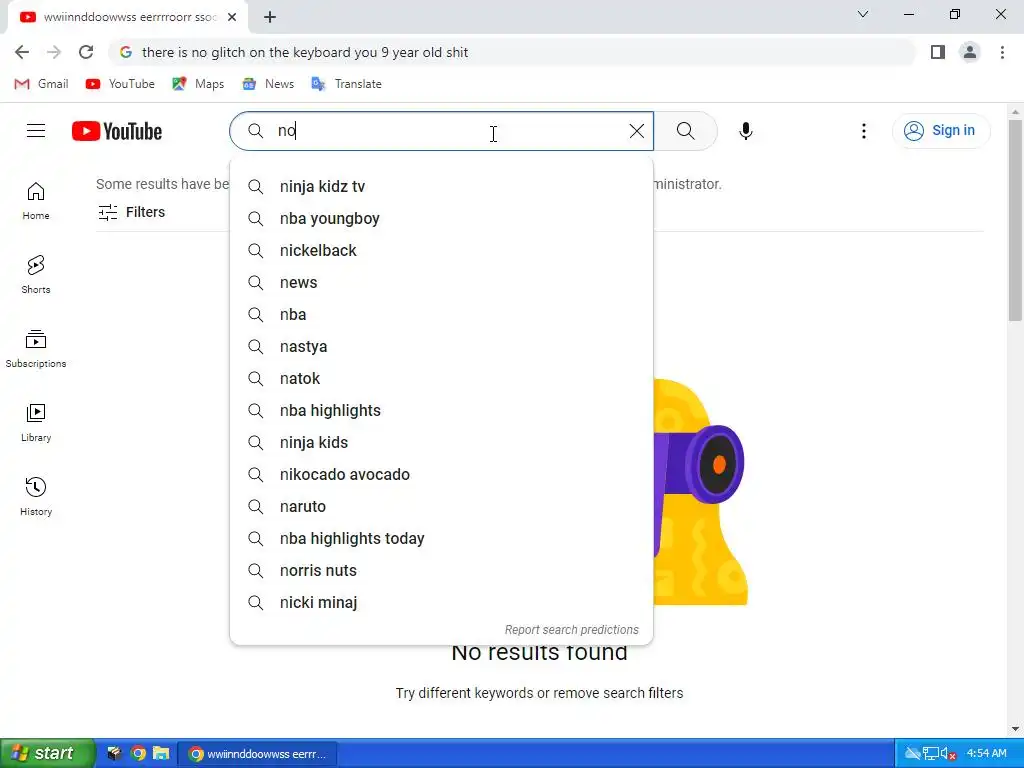Viewport: 1024px width, 768px height.
Task: Open the YouTube hamburger guide menu
Action: click(36, 131)
